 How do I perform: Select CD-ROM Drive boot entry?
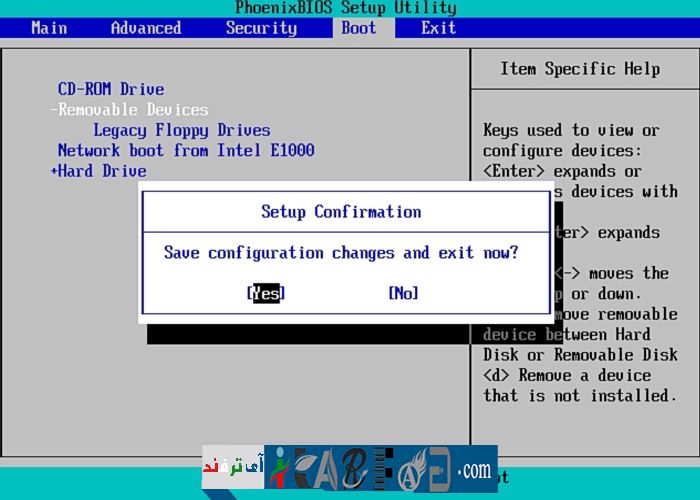pyautogui.click(x=110, y=89)
